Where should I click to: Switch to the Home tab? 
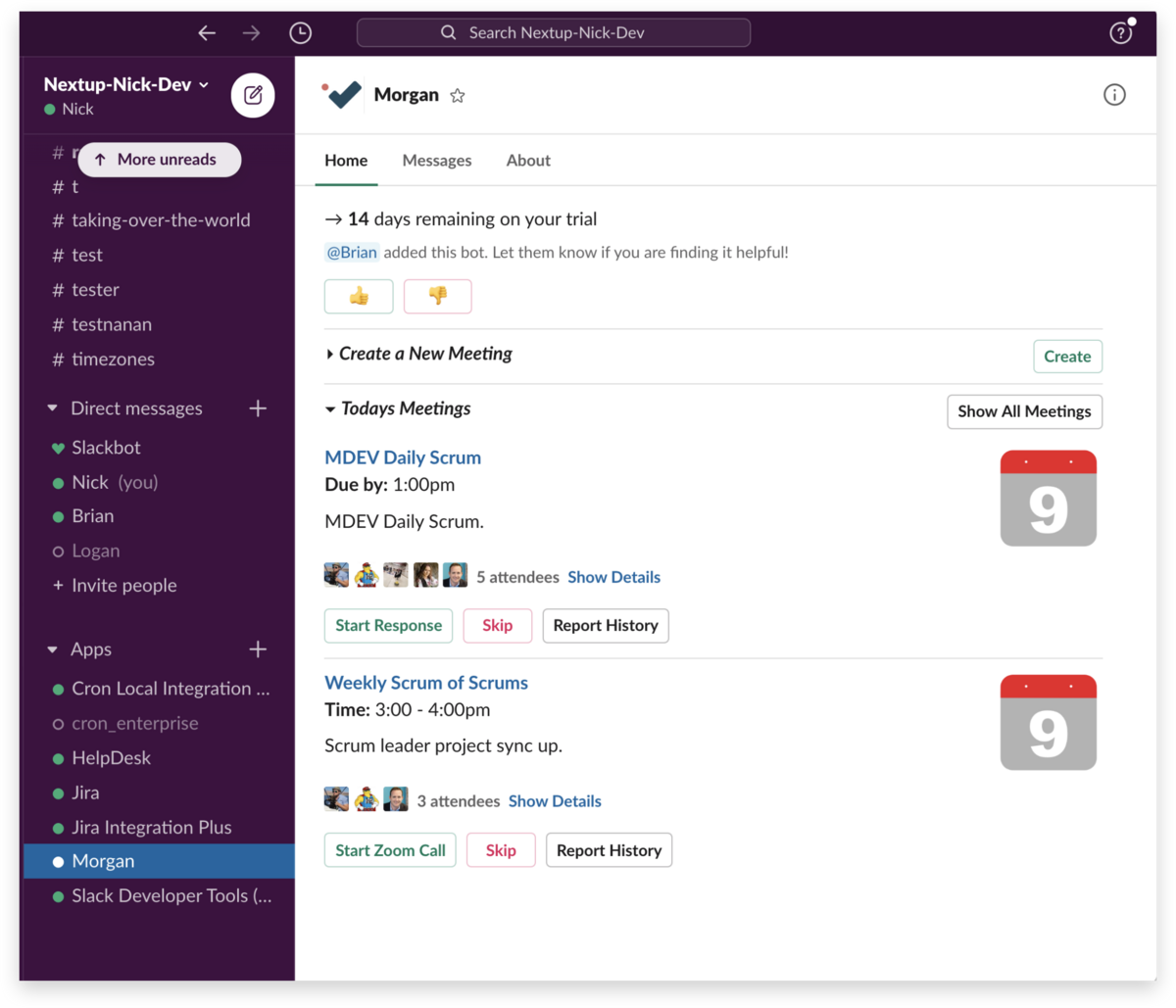[x=346, y=161]
